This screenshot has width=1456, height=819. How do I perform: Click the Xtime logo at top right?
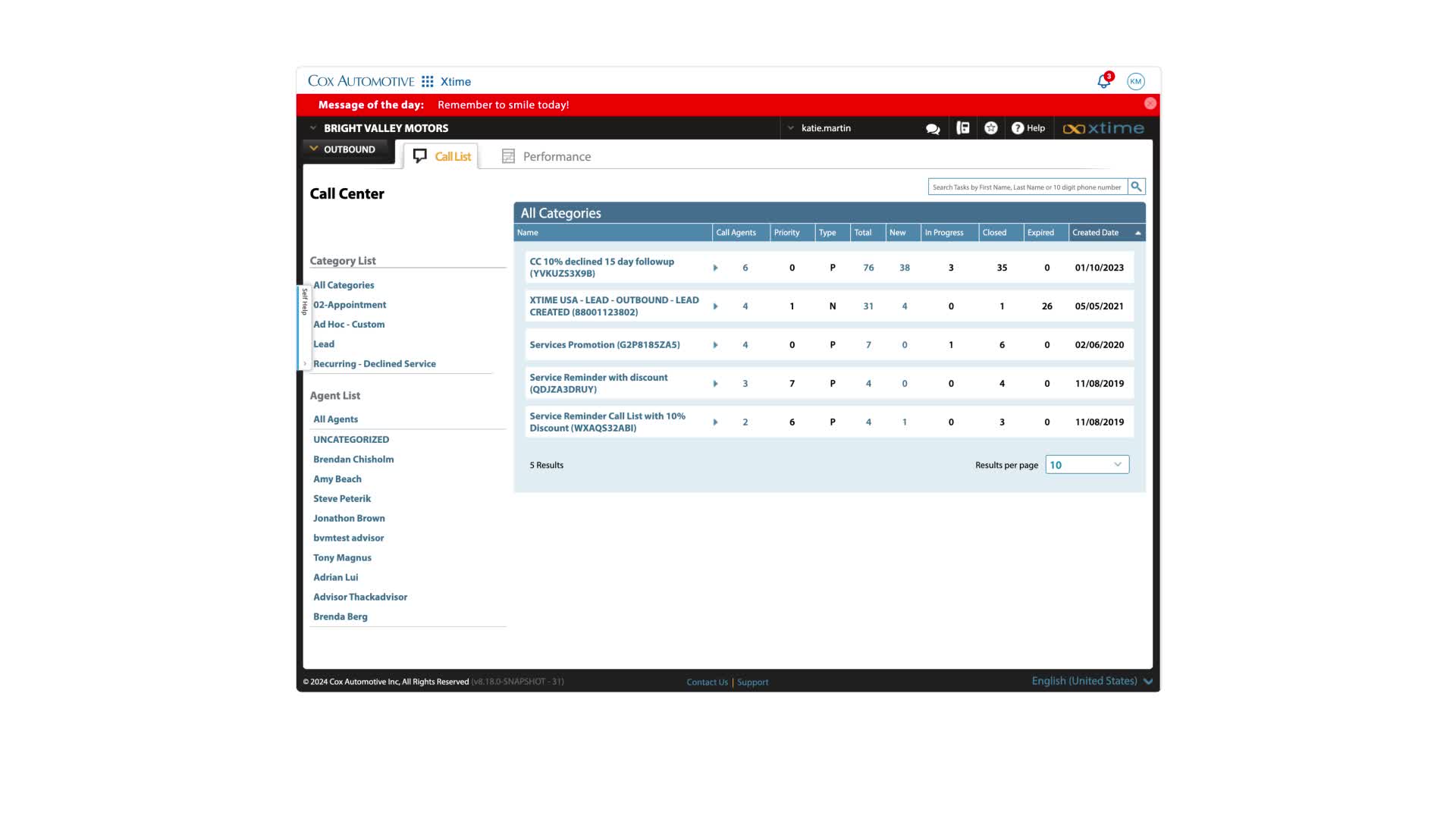pos(1104,128)
